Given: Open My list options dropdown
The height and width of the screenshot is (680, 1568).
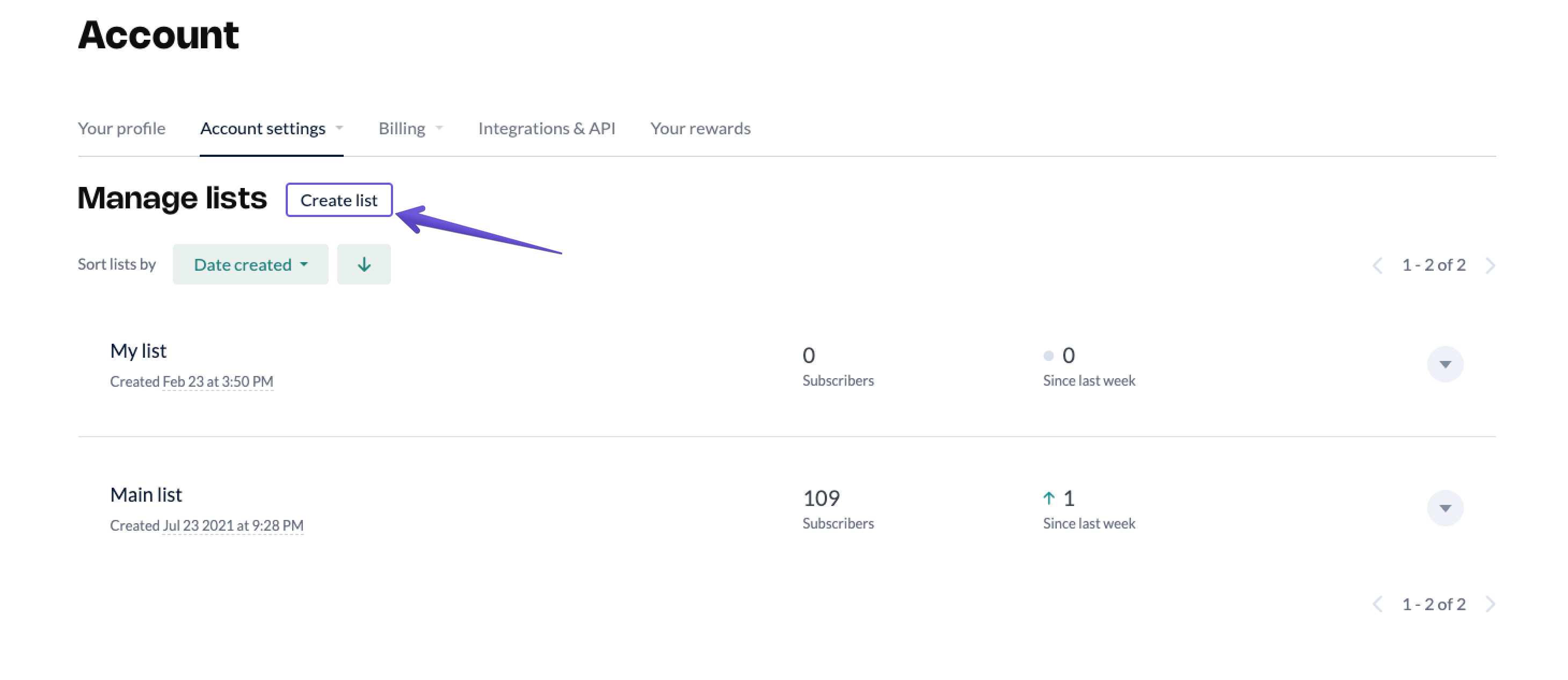Looking at the screenshot, I should pos(1444,364).
